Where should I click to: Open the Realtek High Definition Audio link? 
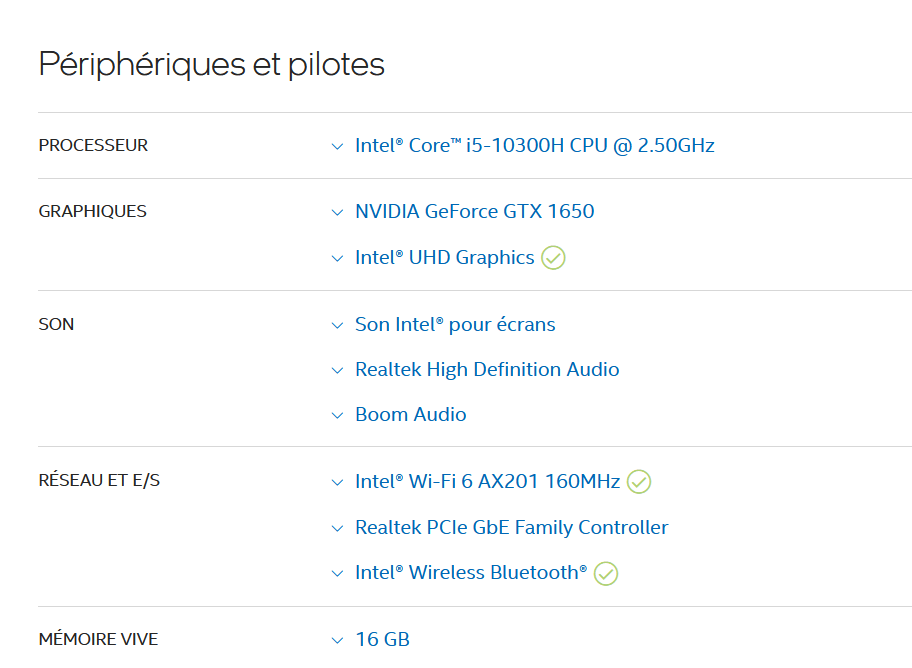point(487,369)
